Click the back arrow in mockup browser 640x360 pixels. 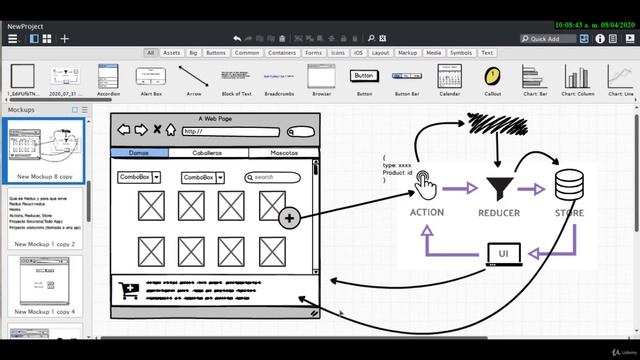124,130
